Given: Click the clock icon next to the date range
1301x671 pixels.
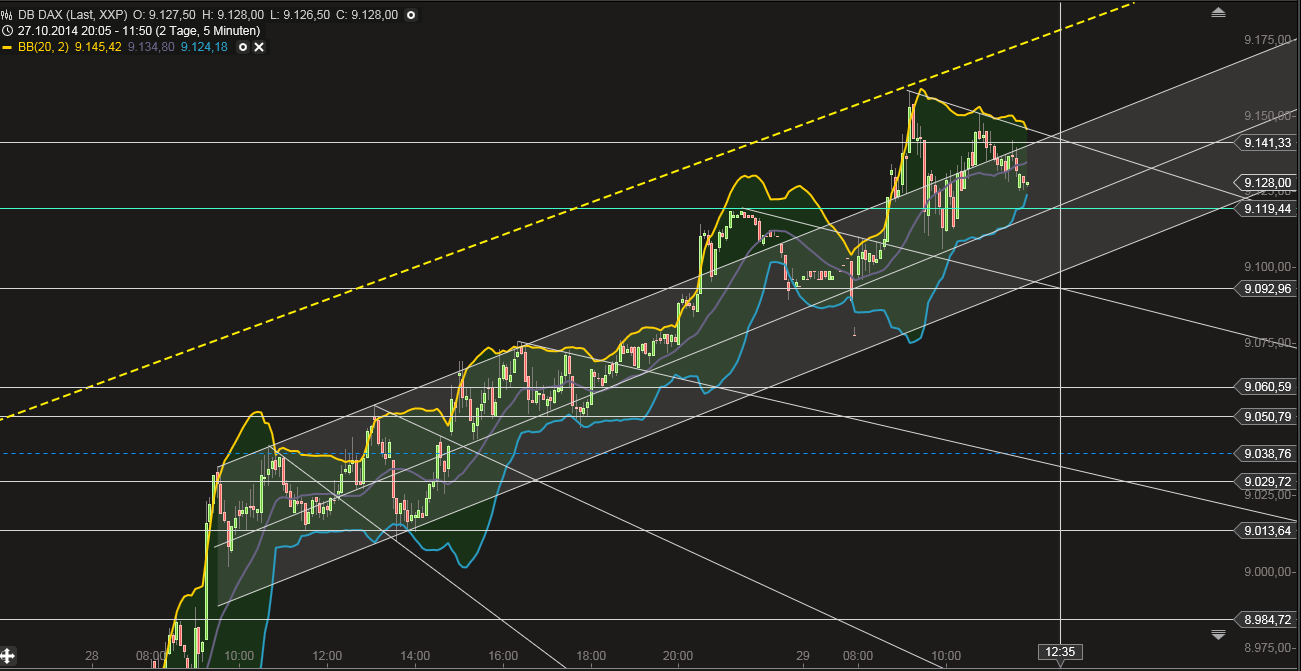Looking at the screenshot, I should click(x=8, y=31).
